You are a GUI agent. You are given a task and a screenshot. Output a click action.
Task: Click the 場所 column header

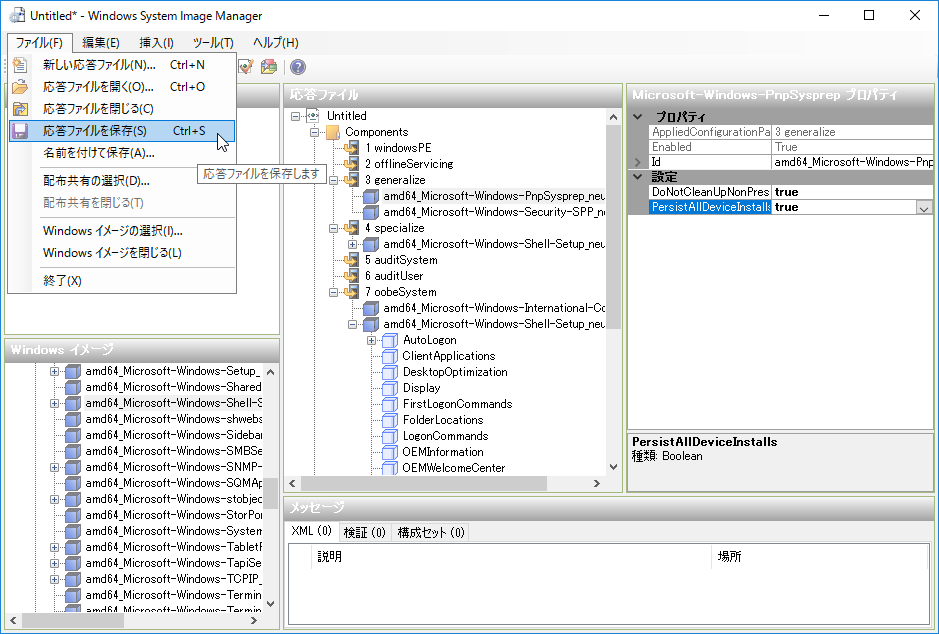(819, 557)
